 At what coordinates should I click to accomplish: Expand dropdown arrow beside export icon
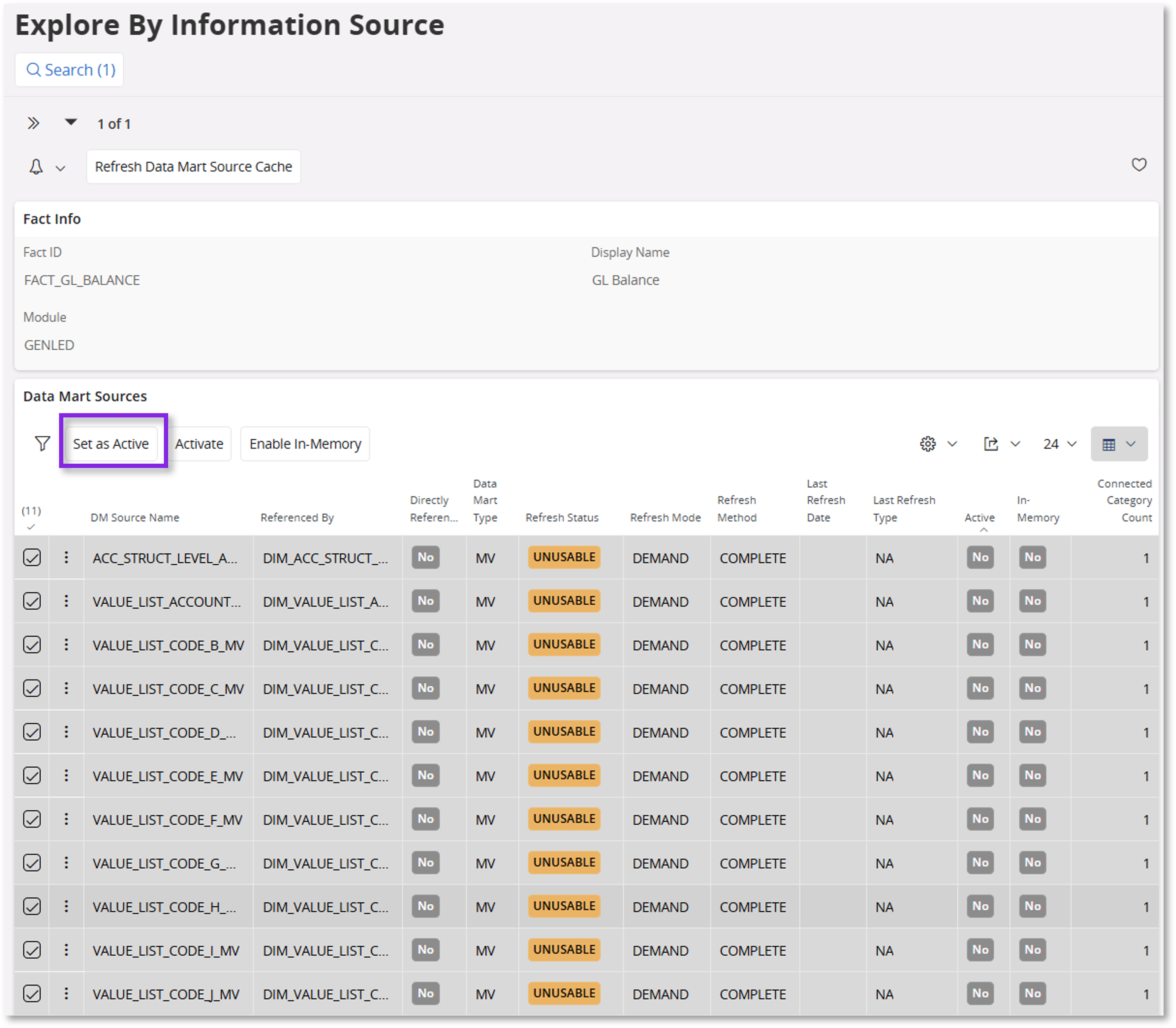(1016, 444)
